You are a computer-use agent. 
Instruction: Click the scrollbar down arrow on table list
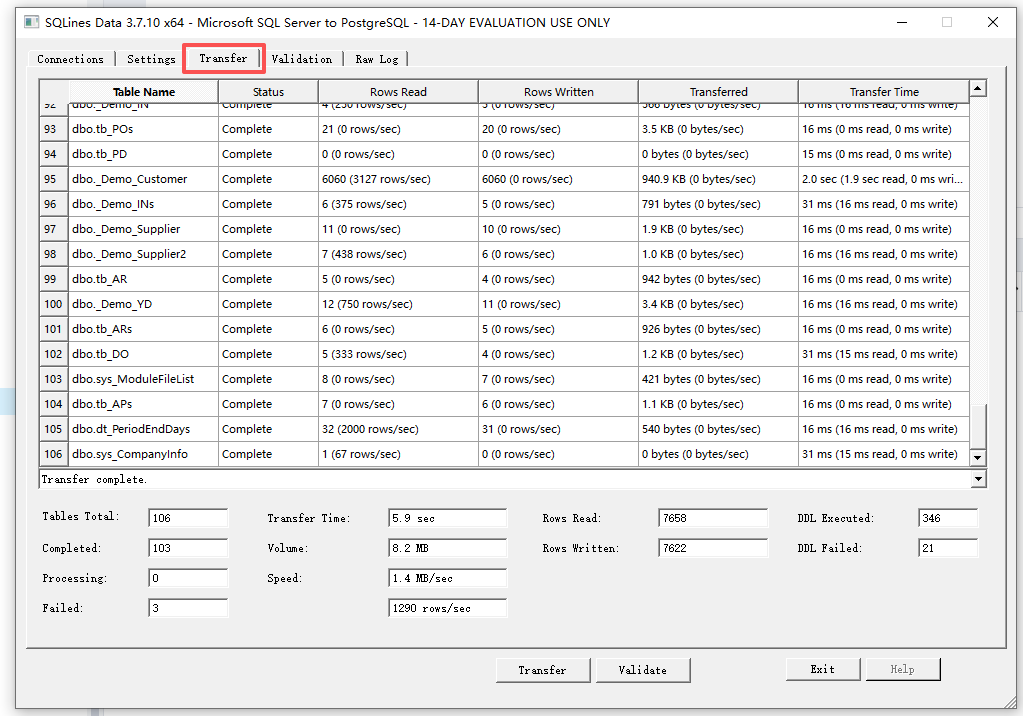[977, 458]
